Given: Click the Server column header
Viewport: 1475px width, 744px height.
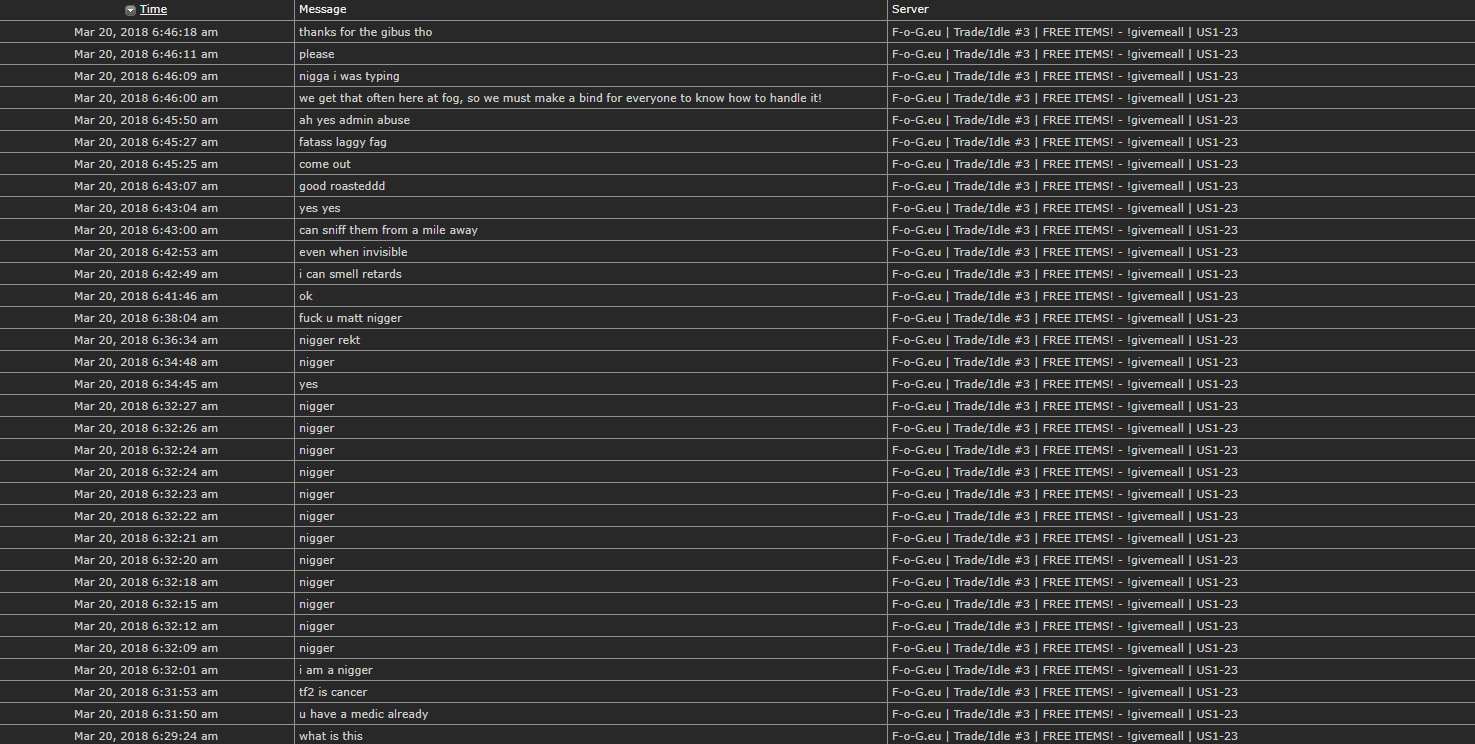Looking at the screenshot, I should coord(910,9).
